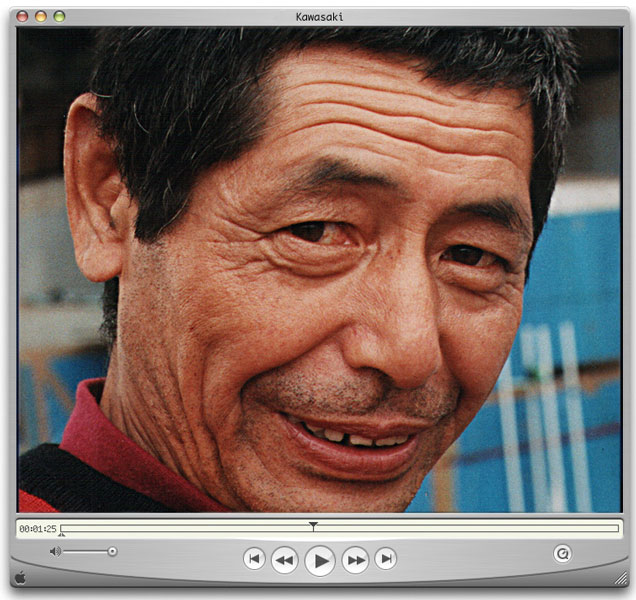Jump to the end of the movie

tap(385, 559)
